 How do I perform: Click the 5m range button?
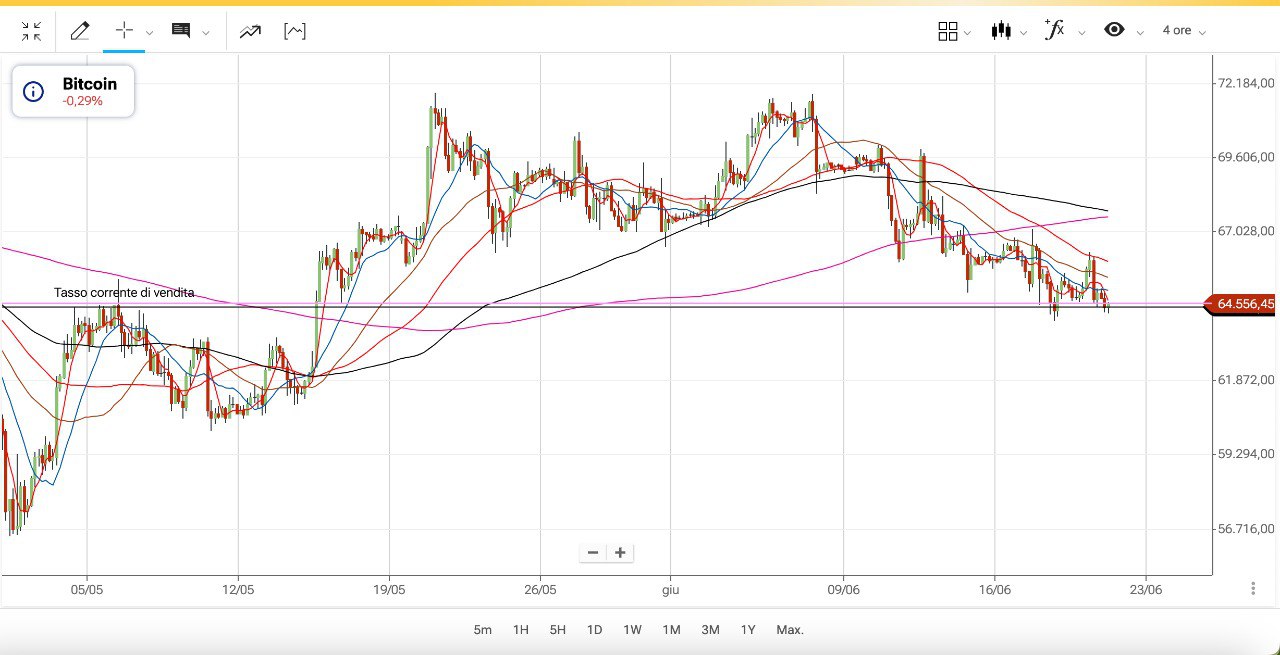point(483,630)
